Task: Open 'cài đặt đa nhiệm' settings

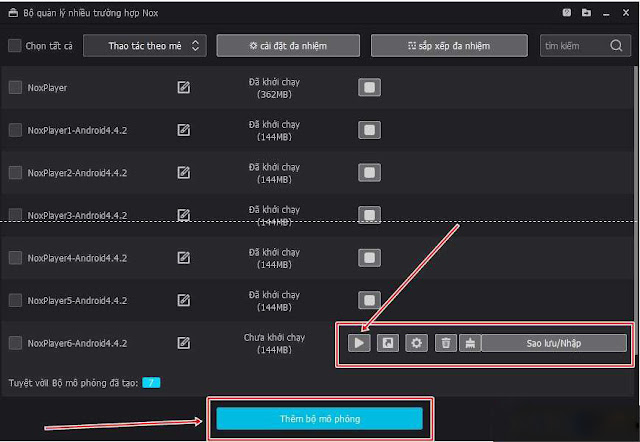Action: coord(288,45)
